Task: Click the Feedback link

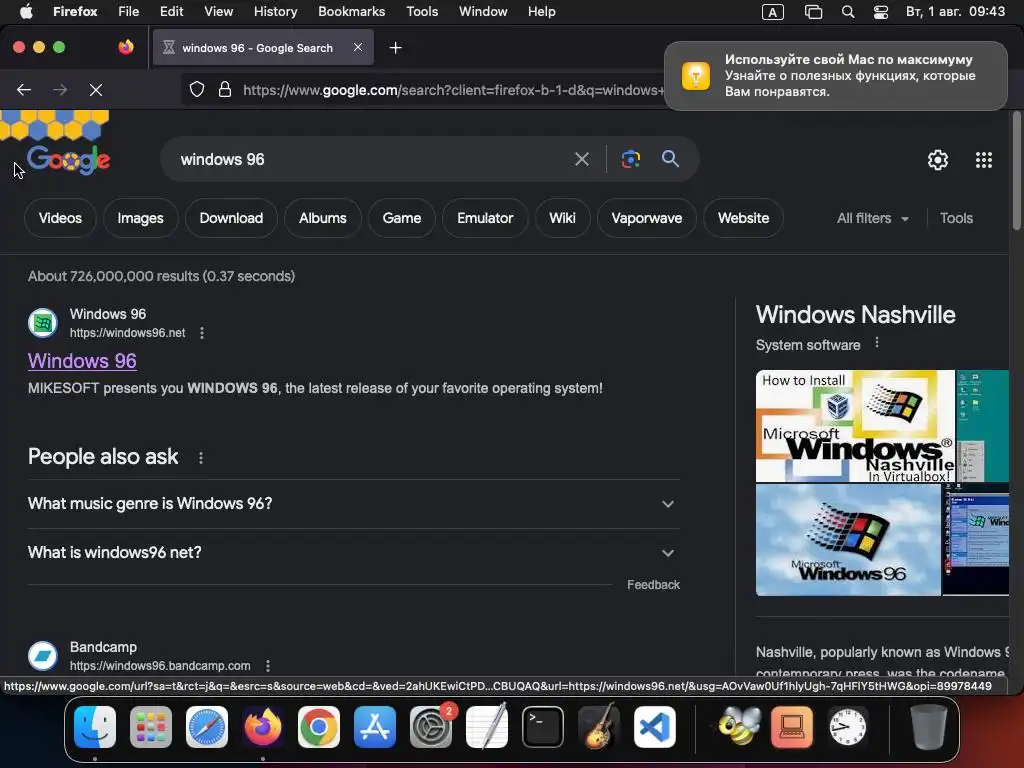Action: pos(653,584)
